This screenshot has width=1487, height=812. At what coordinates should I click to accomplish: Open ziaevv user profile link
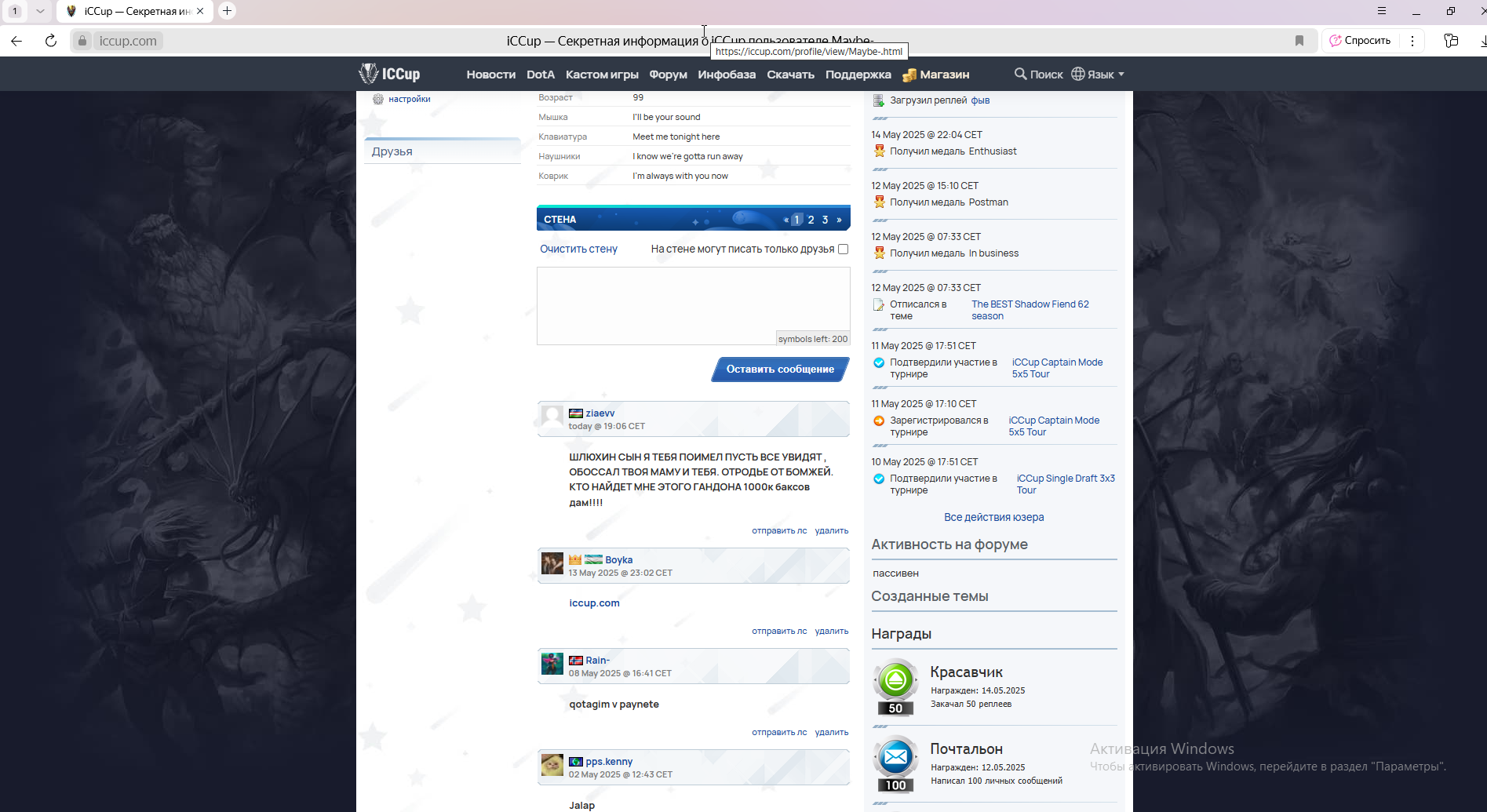coord(600,413)
